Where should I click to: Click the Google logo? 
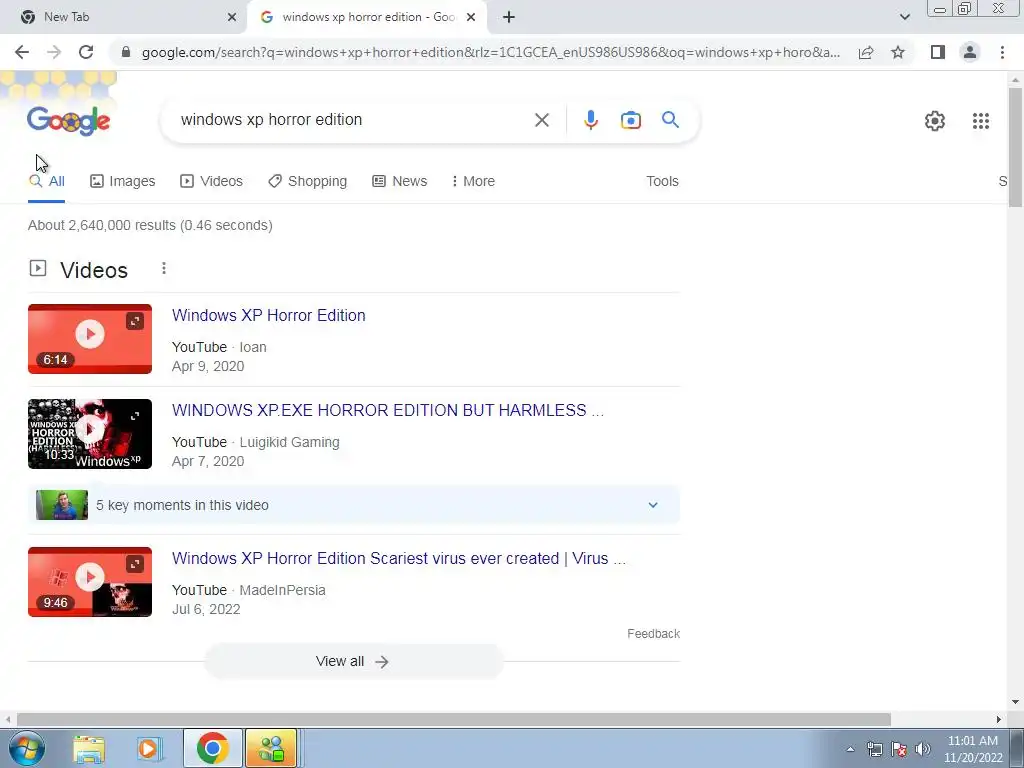[69, 120]
